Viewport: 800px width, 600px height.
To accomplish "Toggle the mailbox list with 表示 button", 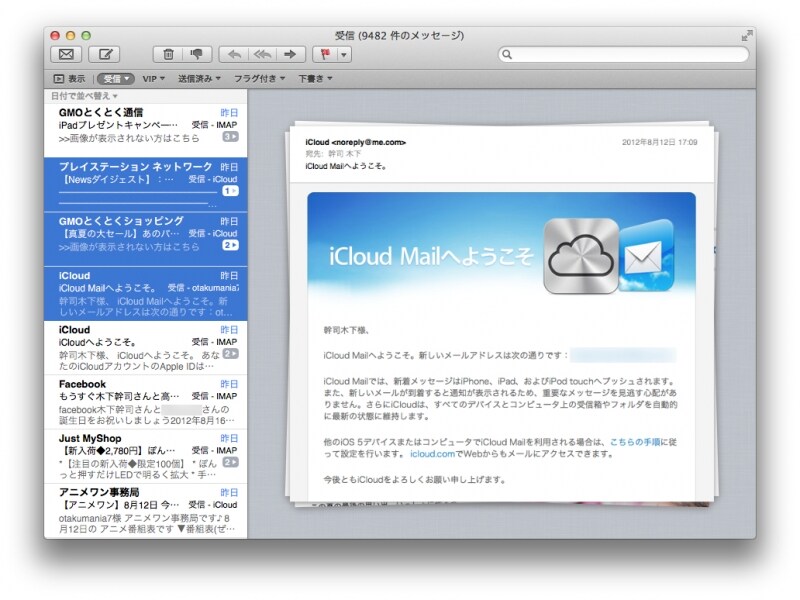I will (68, 78).
